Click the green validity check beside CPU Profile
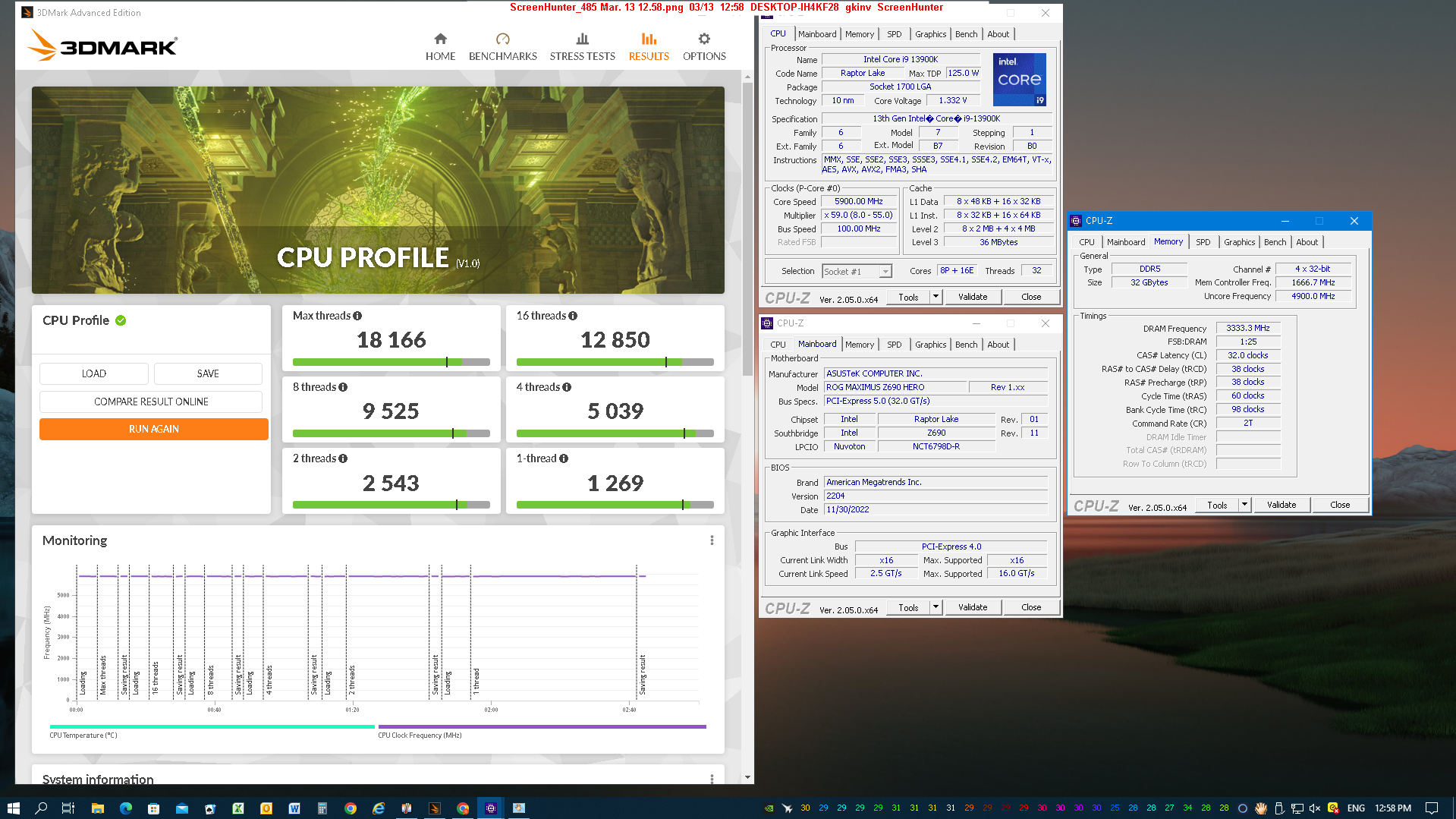Image resolution: width=1456 pixels, height=819 pixels. coord(121,320)
